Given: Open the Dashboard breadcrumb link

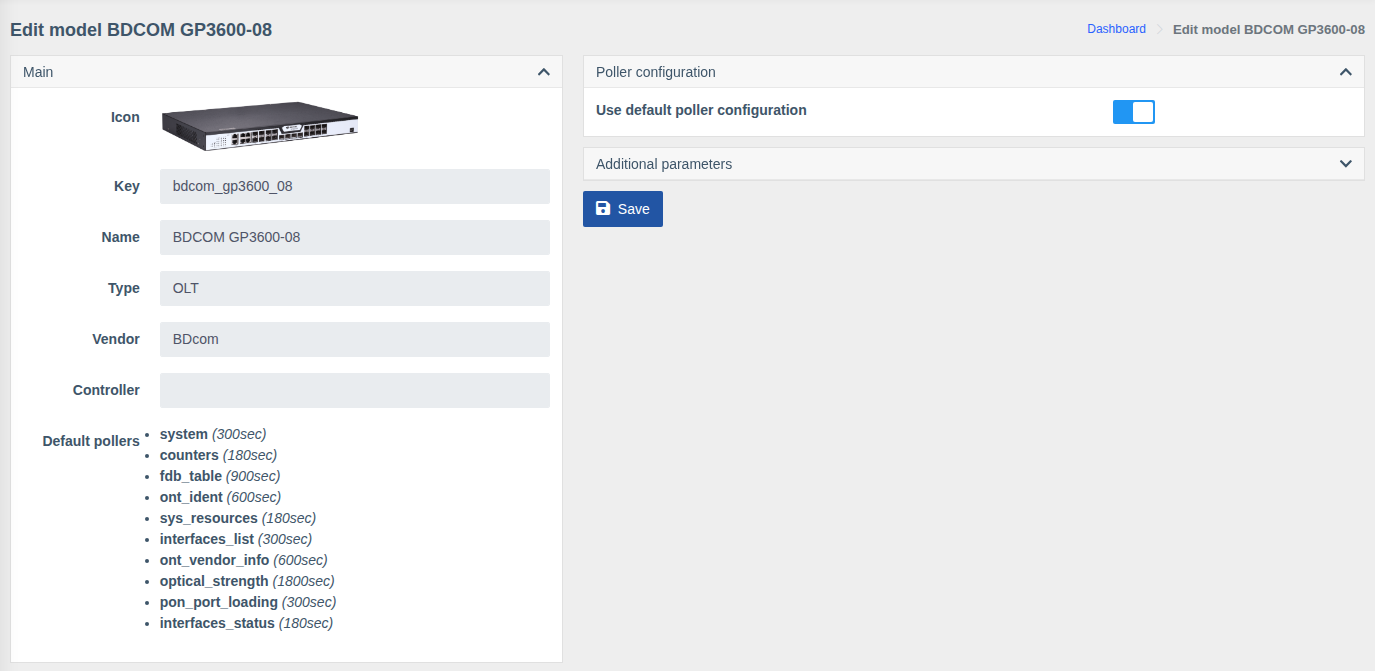Looking at the screenshot, I should (x=1116, y=29).
